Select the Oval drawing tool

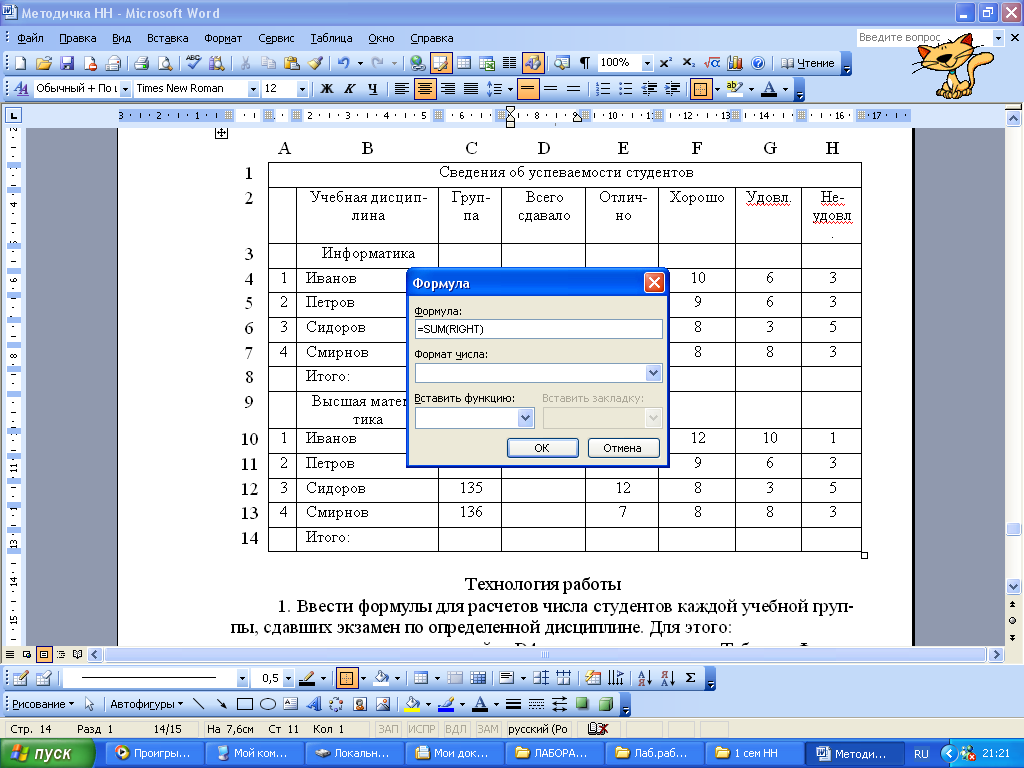268,704
